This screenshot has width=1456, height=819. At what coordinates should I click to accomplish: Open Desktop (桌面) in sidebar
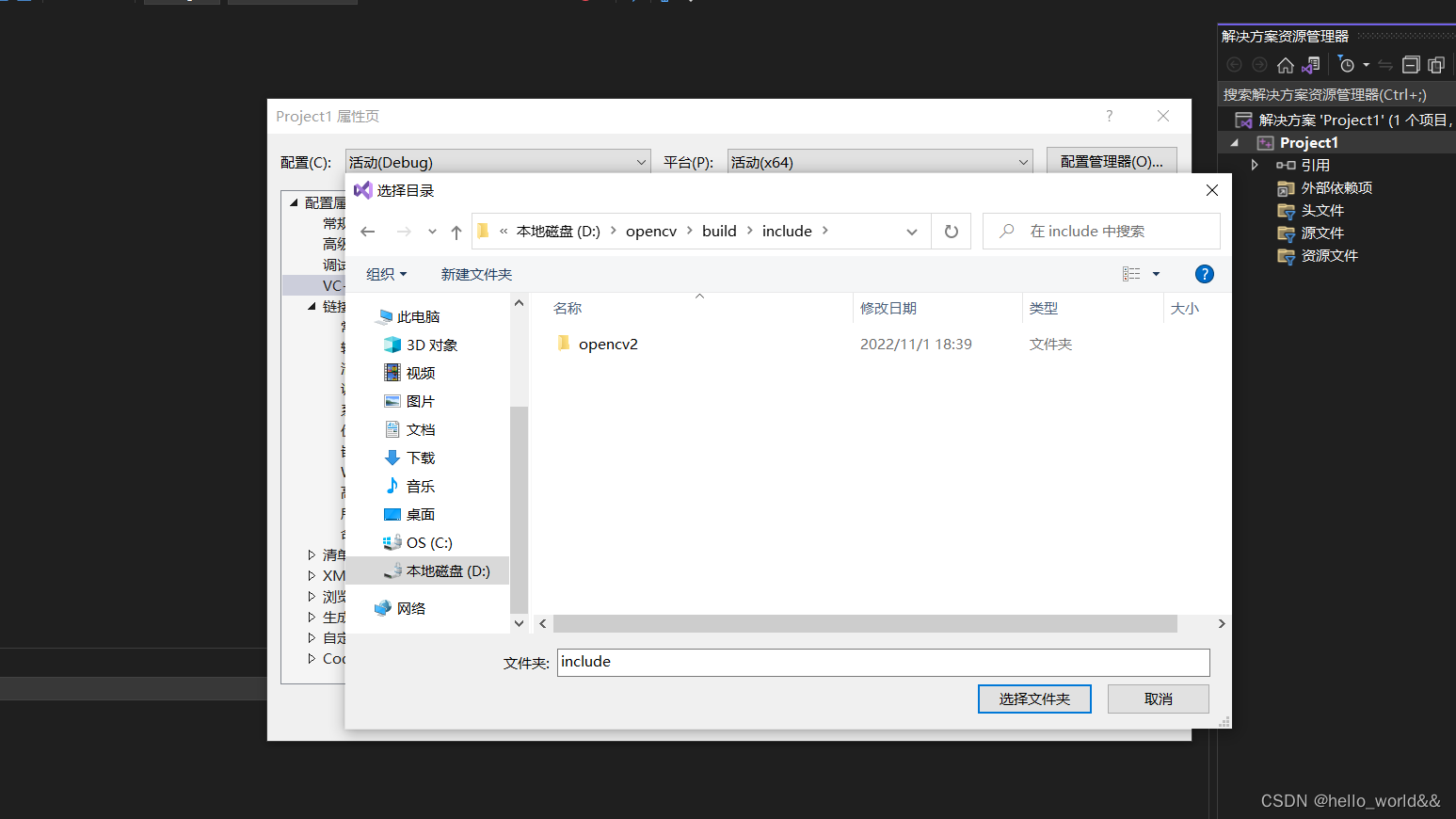point(421,515)
